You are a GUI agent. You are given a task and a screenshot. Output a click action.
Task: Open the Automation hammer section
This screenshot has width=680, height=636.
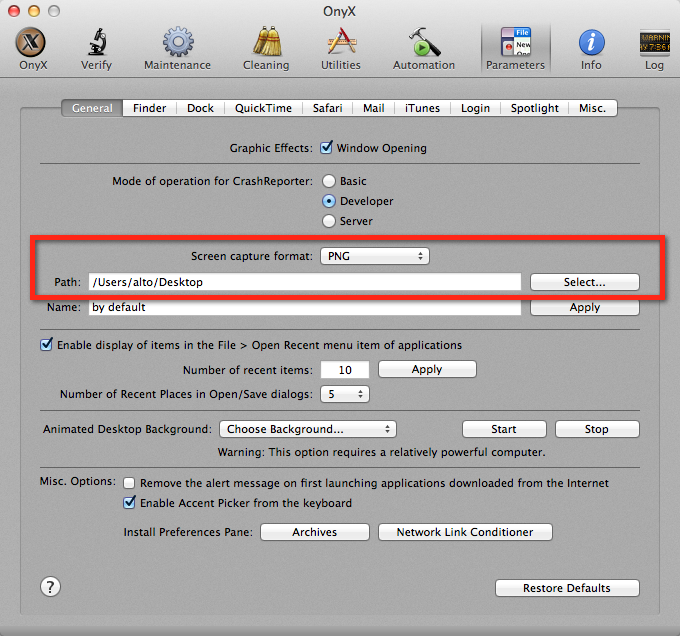[x=424, y=49]
